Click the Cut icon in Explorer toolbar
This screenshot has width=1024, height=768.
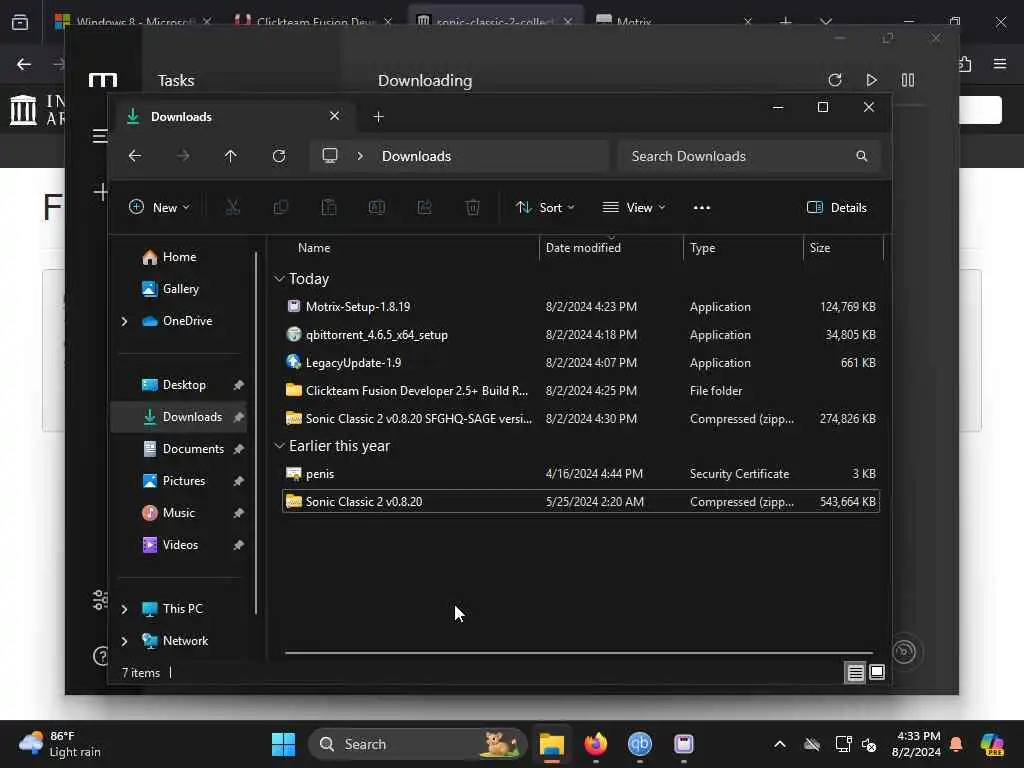[x=232, y=208]
